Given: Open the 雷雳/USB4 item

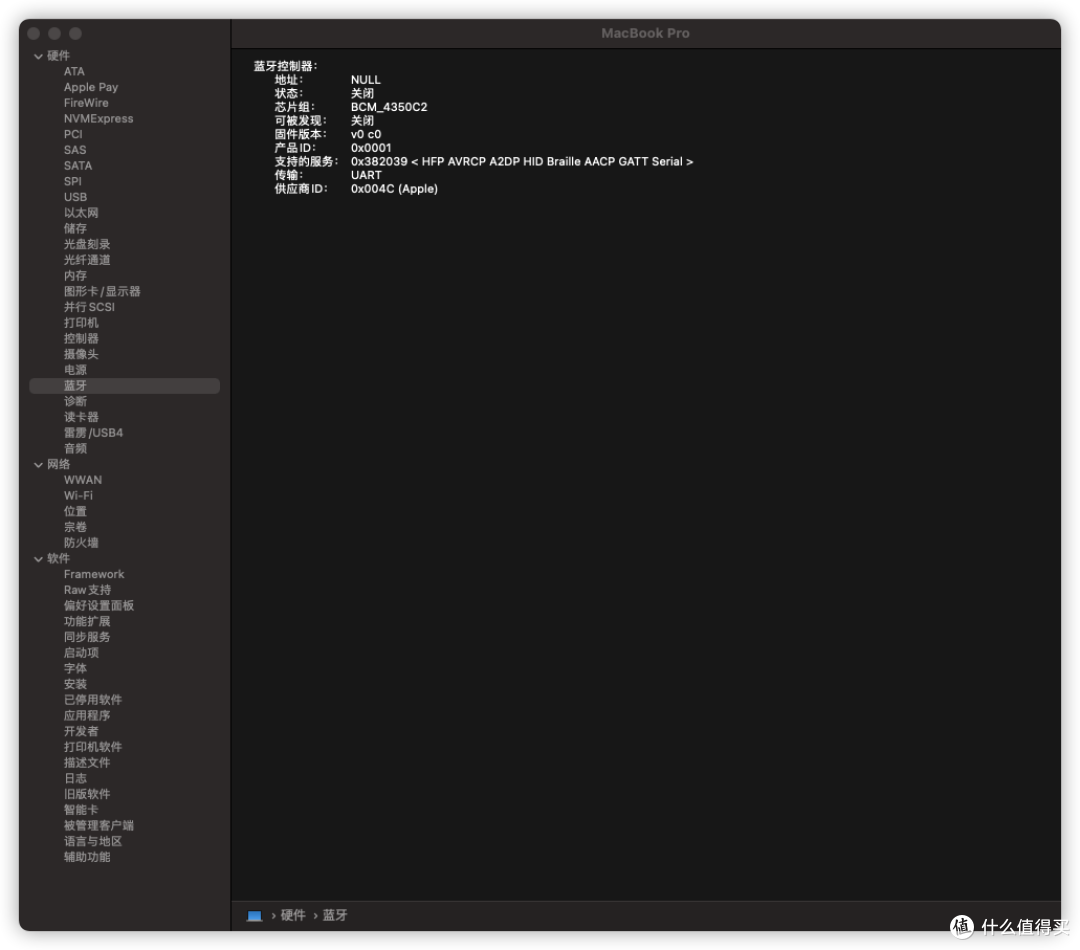Looking at the screenshot, I should (93, 433).
